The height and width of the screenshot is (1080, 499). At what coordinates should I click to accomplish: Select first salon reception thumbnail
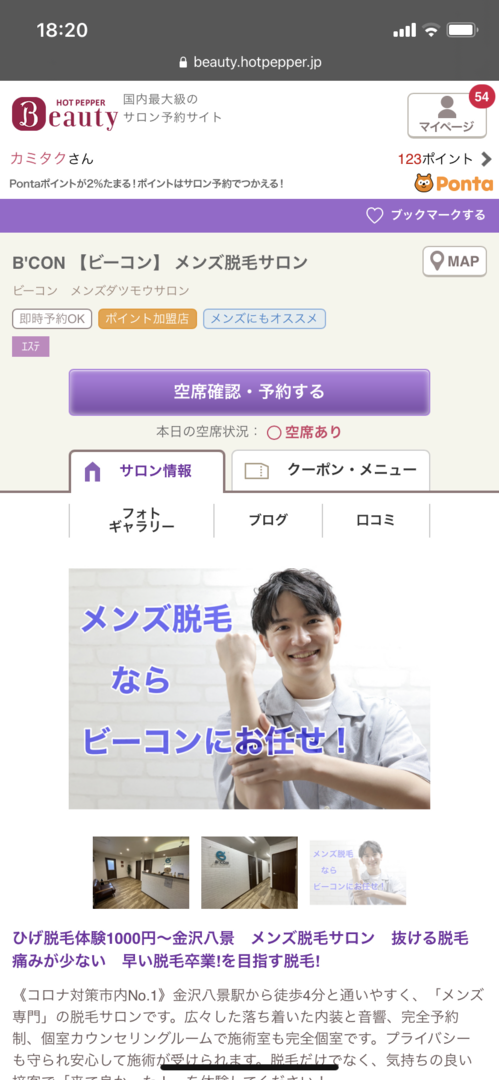pyautogui.click(x=141, y=873)
